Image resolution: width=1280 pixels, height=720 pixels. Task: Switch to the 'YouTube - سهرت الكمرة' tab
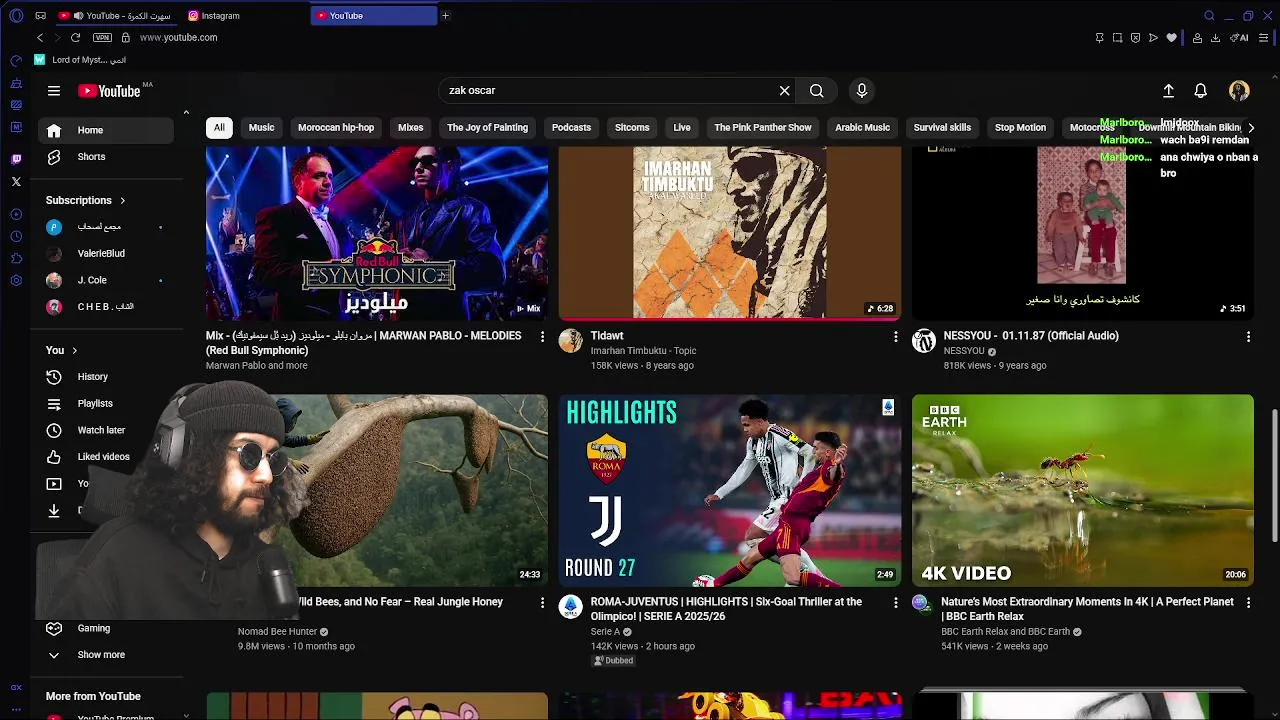(118, 16)
